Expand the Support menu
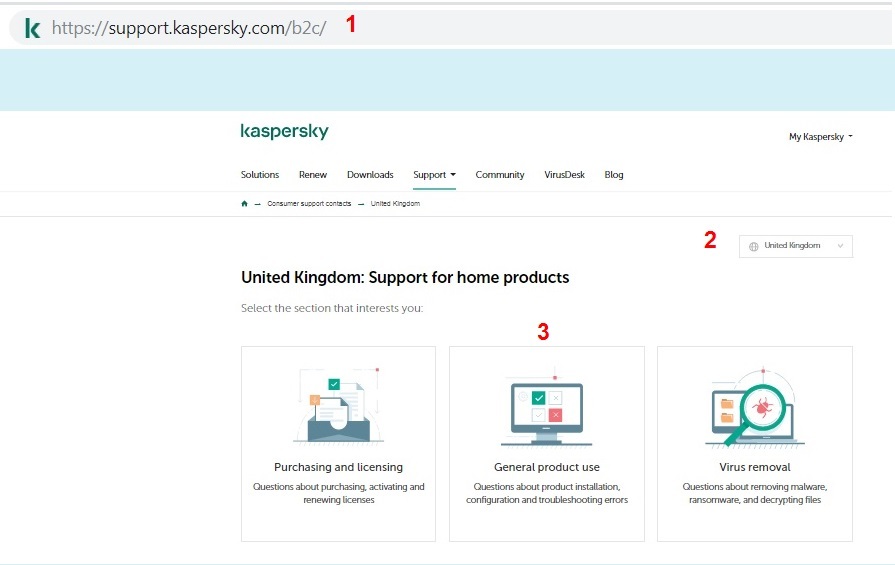 (x=434, y=175)
